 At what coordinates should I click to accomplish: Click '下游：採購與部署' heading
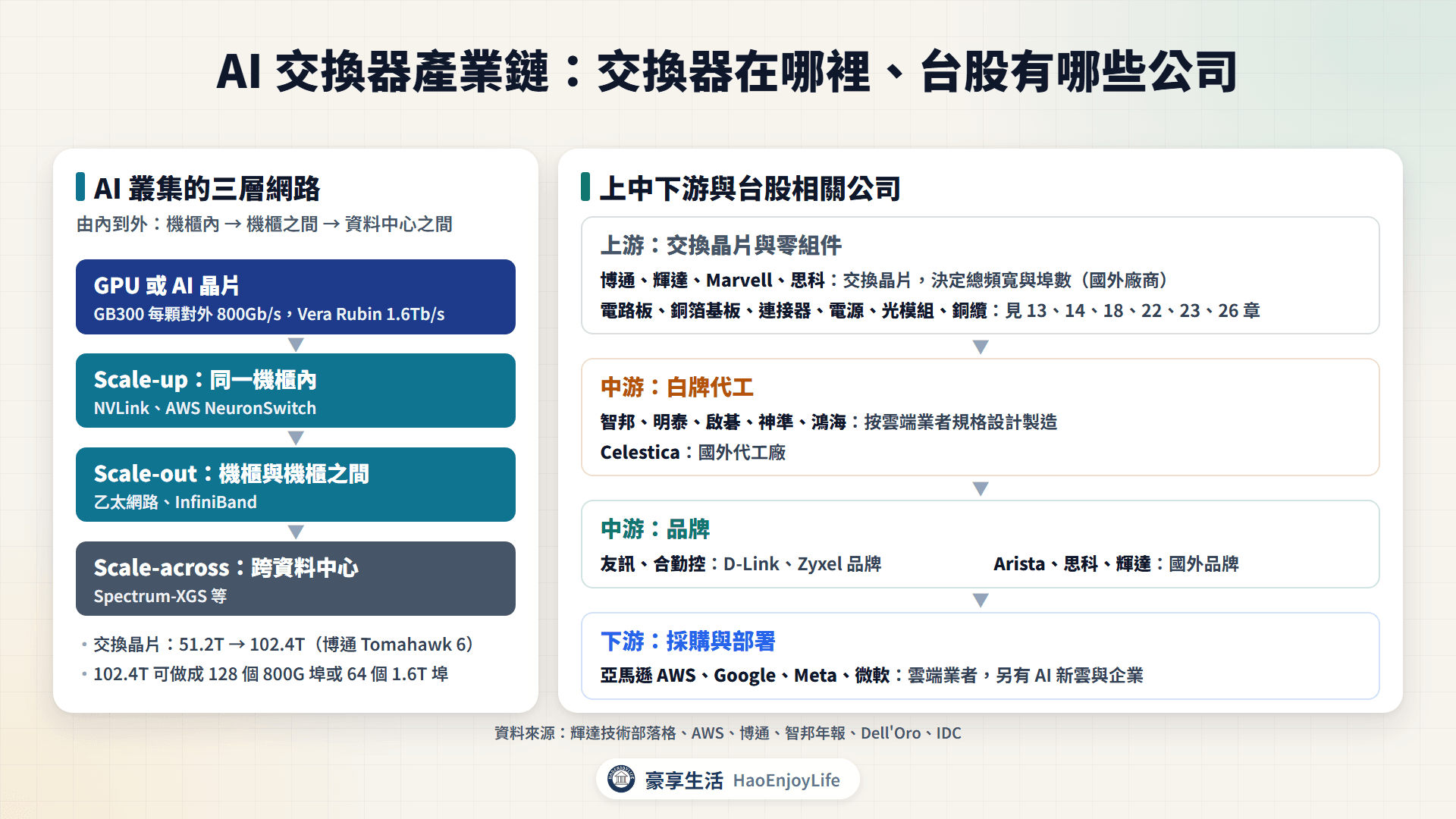coord(688,641)
